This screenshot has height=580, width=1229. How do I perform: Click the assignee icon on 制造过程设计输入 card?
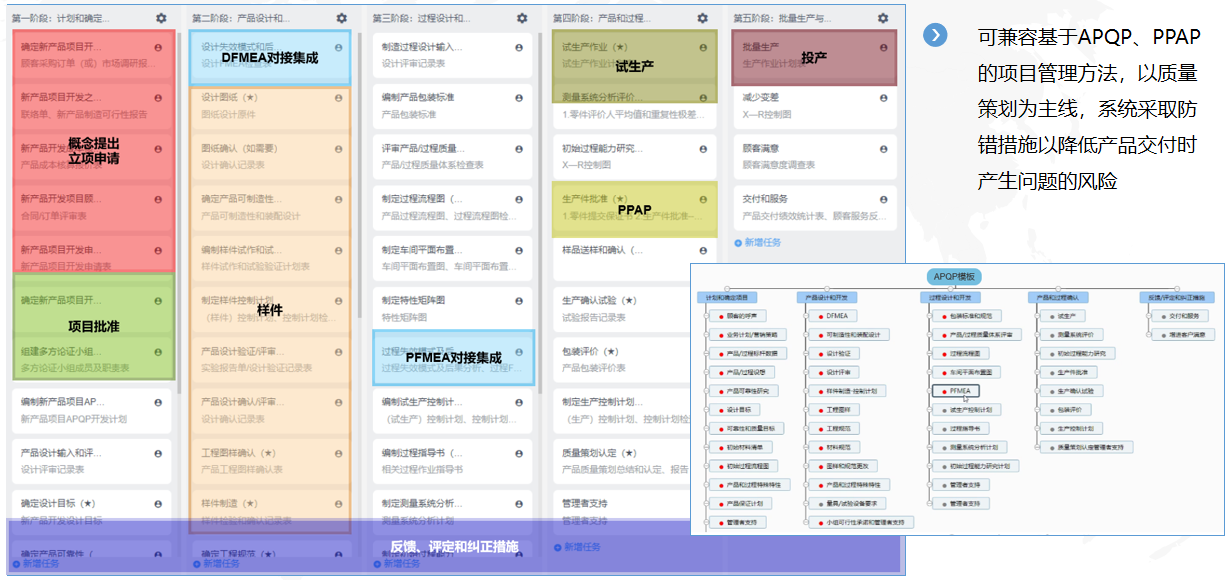coord(520,46)
